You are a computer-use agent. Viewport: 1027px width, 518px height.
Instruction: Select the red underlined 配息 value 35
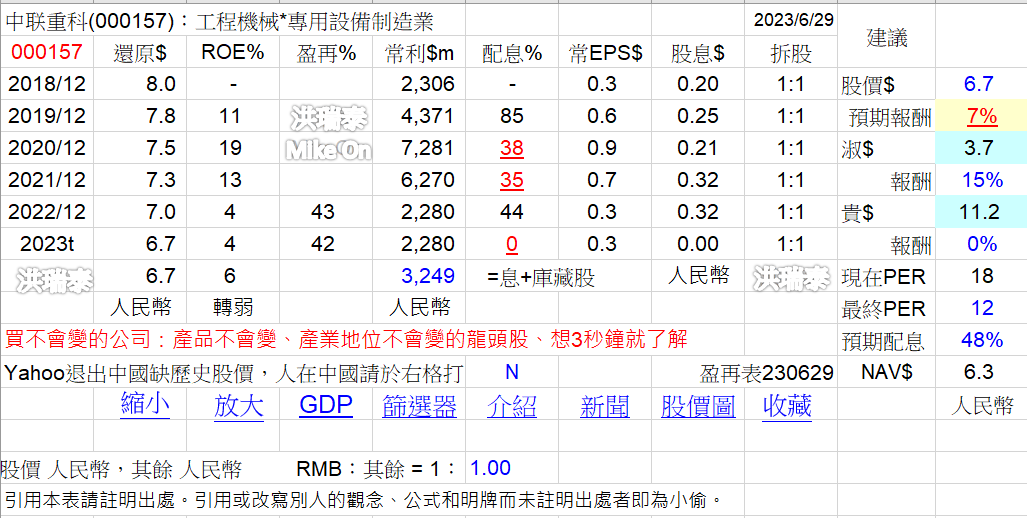pyautogui.click(x=512, y=181)
